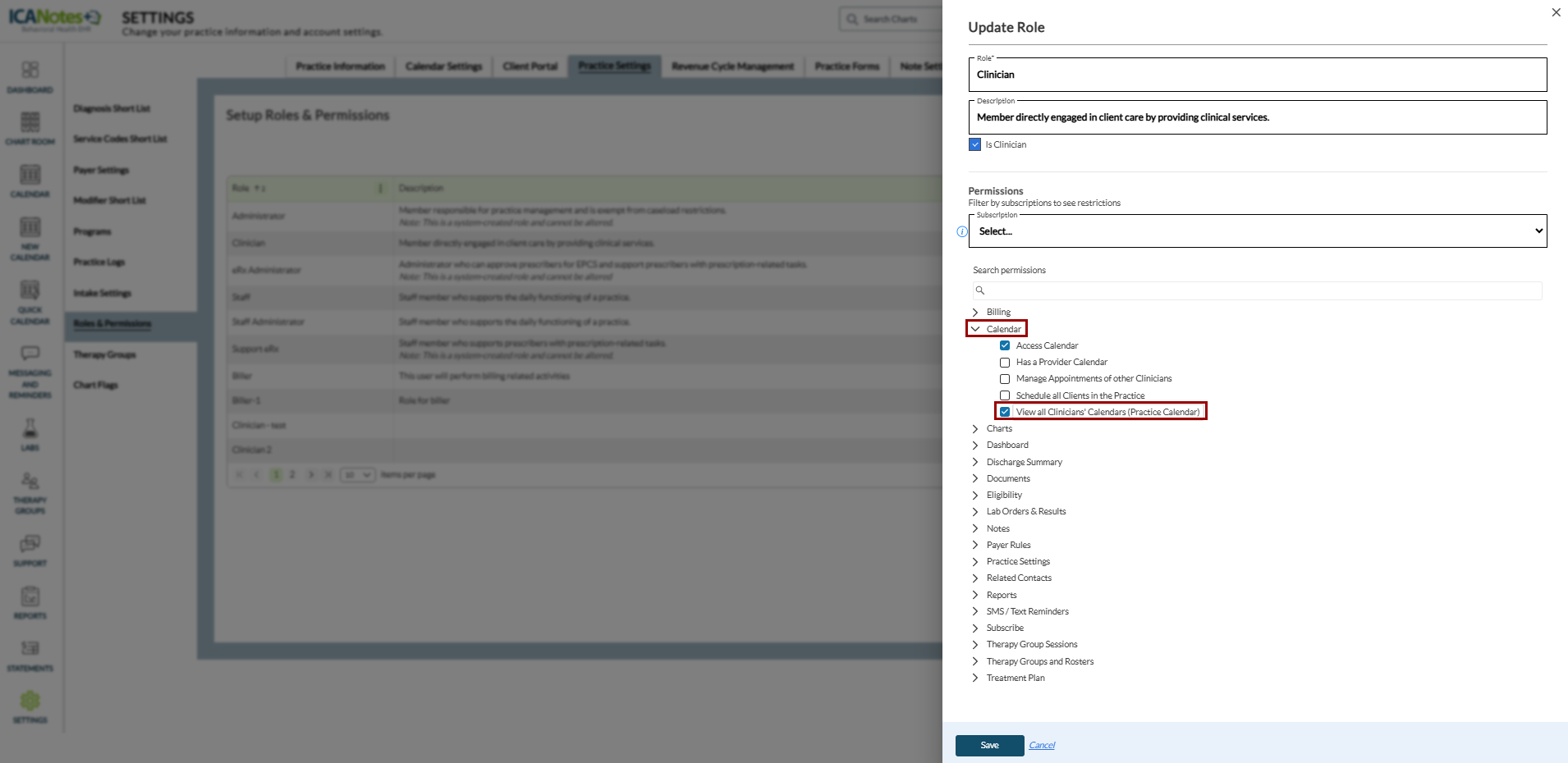Switch to the Calendar Settings tab
This screenshot has height=763, width=1568.
tap(443, 66)
